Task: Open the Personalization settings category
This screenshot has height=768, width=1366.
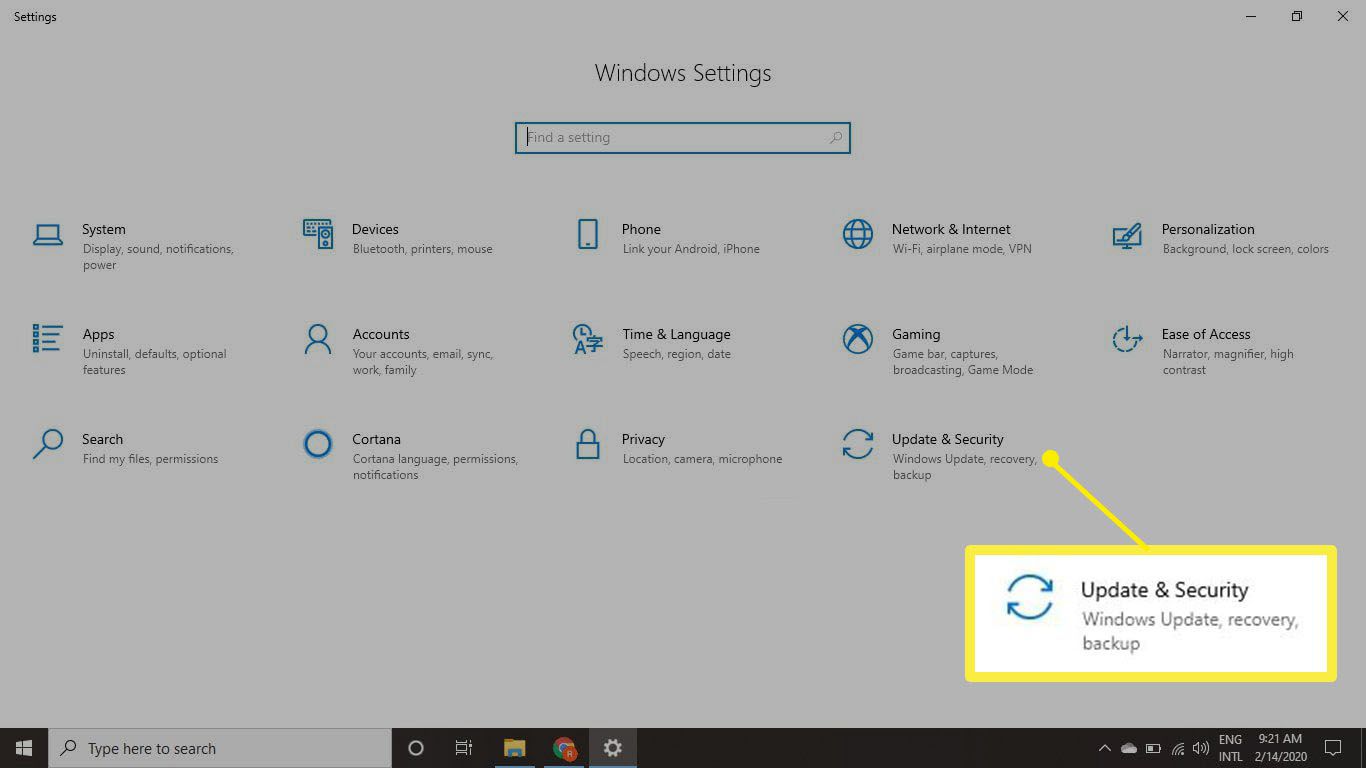Action: coord(1221,238)
